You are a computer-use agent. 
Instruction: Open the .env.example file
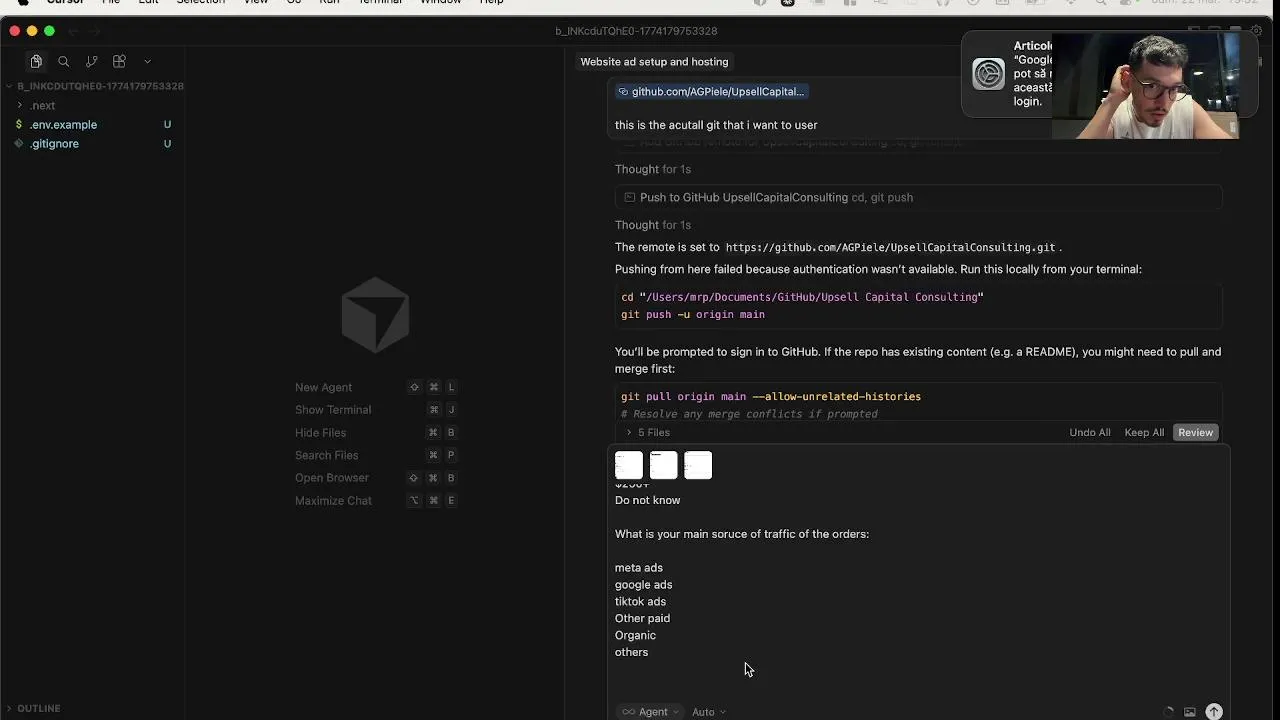[63, 124]
